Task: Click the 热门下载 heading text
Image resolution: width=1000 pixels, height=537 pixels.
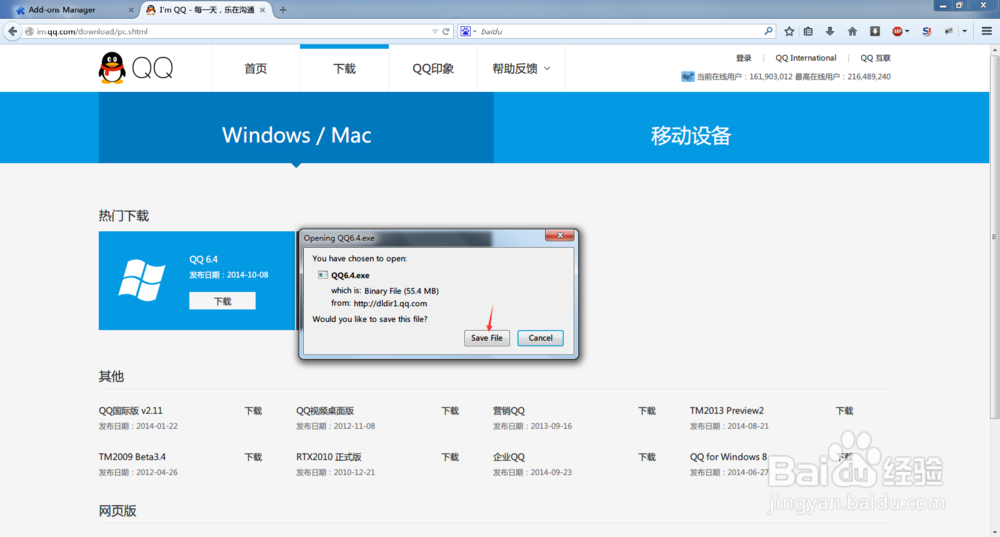Action: [x=124, y=216]
